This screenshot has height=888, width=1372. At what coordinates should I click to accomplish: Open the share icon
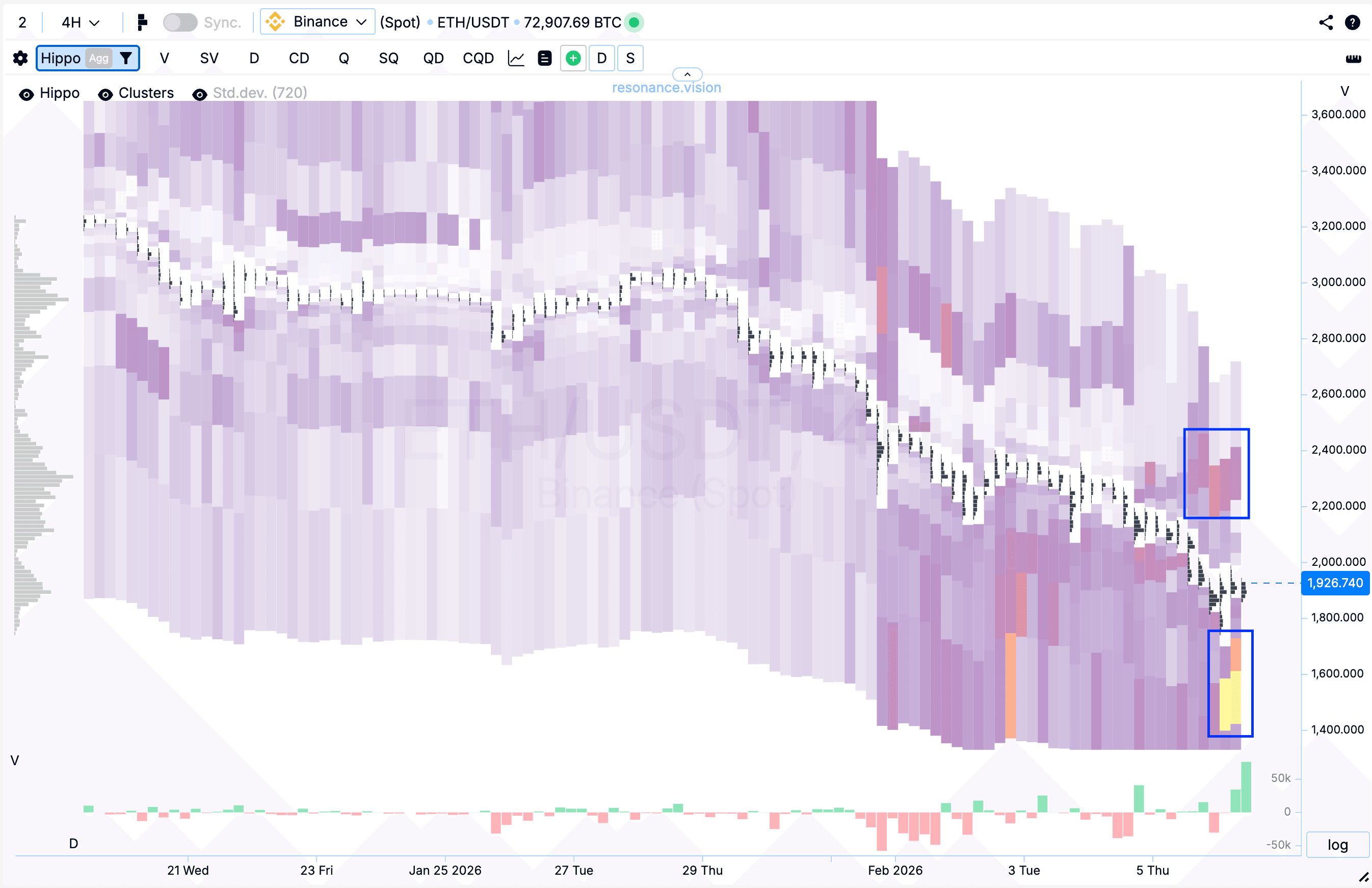pos(1325,22)
